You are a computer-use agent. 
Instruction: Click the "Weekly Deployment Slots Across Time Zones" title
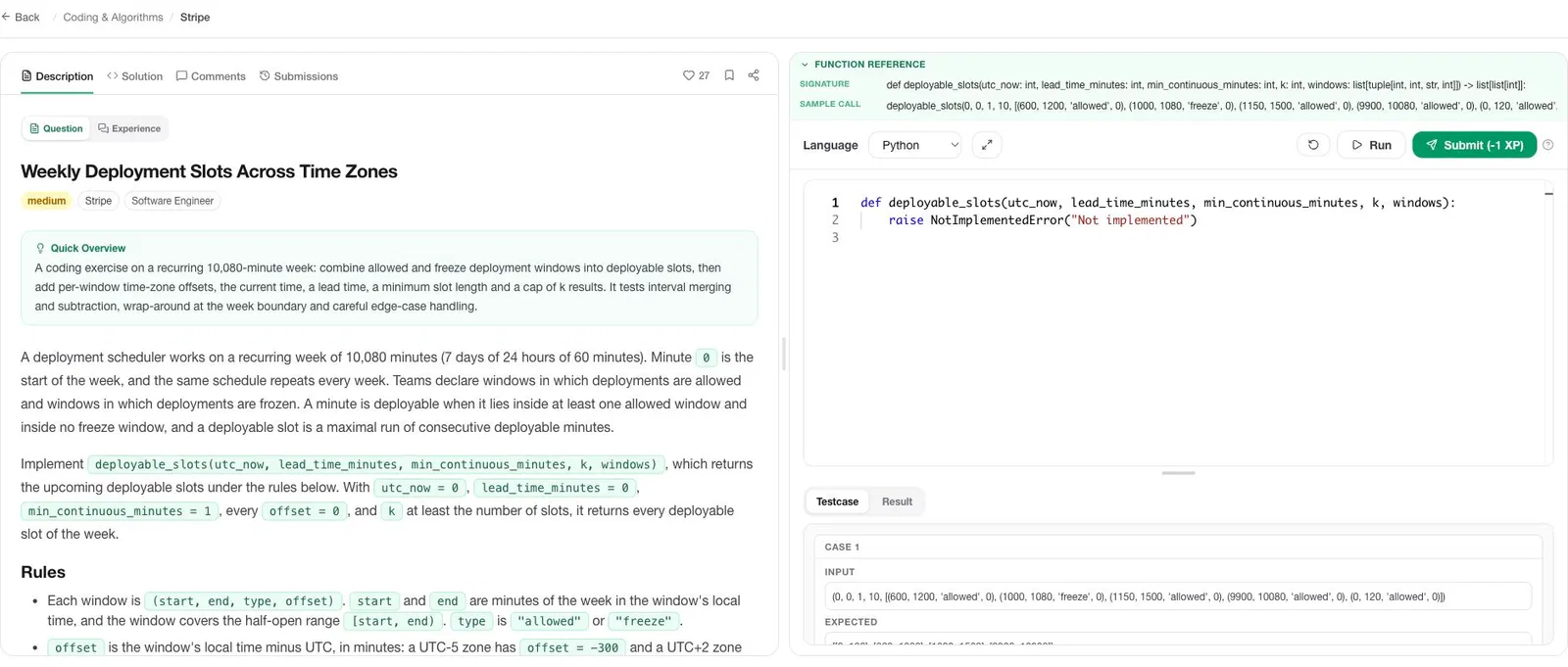click(209, 171)
